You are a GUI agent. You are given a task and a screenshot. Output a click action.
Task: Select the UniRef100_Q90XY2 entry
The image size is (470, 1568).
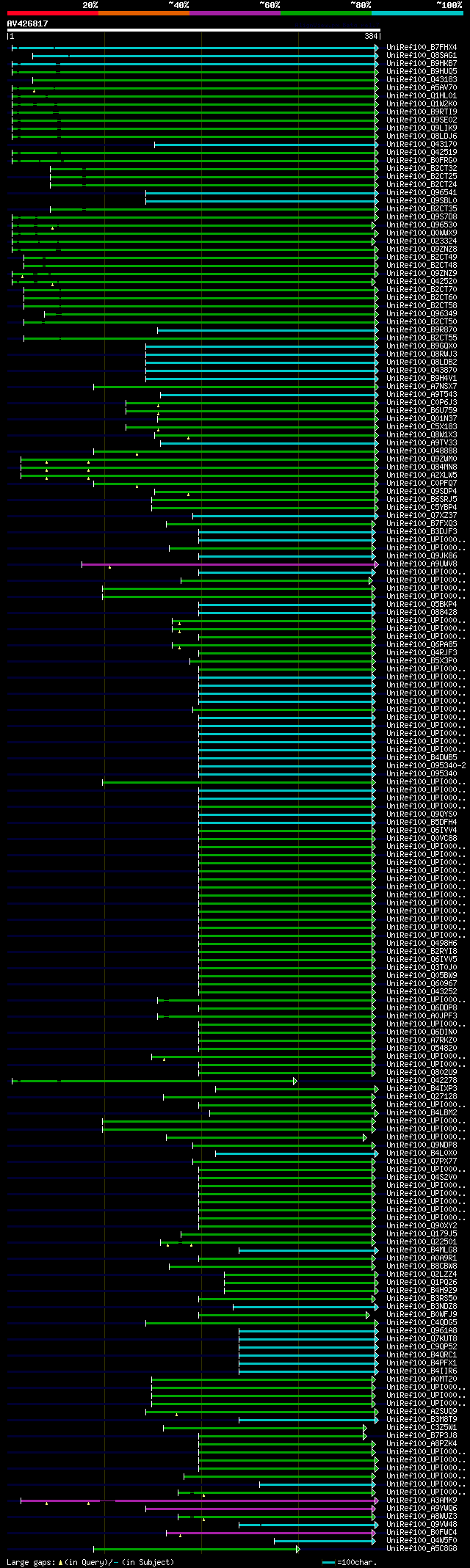(422, 1226)
